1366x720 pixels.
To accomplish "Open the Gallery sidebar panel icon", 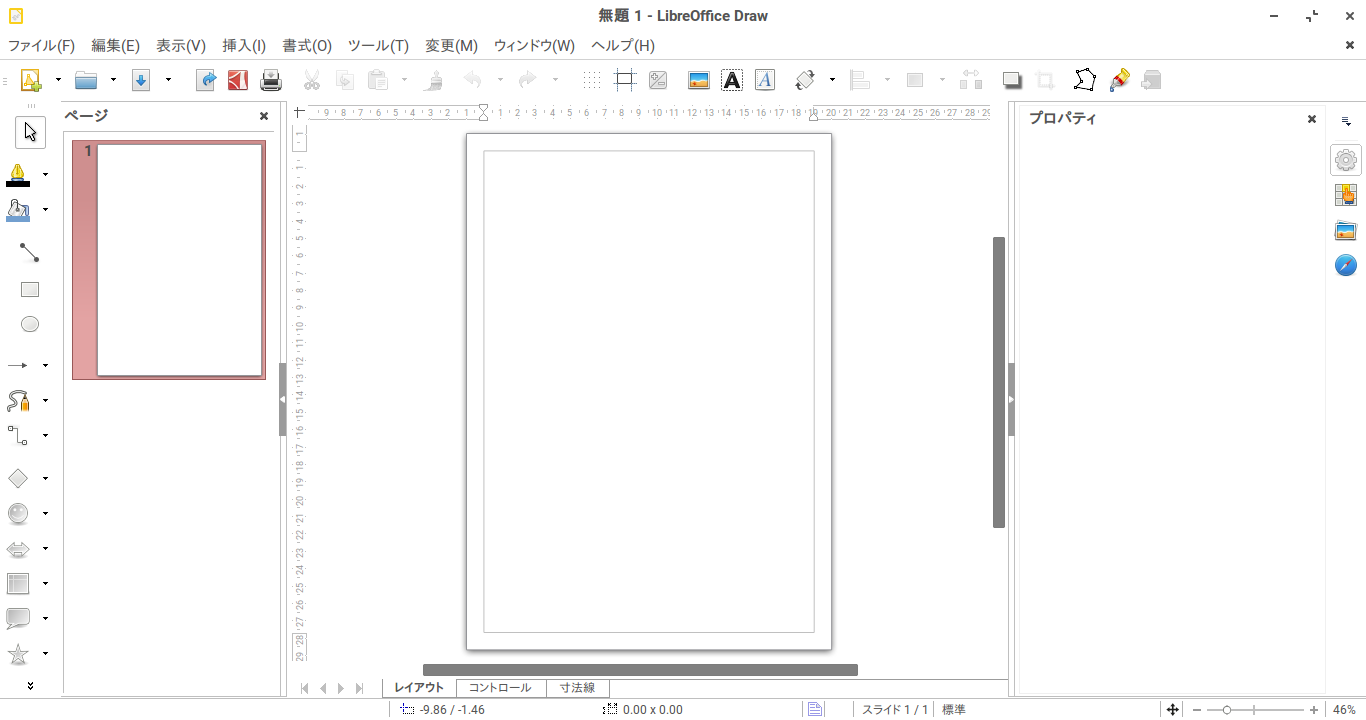I will [x=1346, y=231].
